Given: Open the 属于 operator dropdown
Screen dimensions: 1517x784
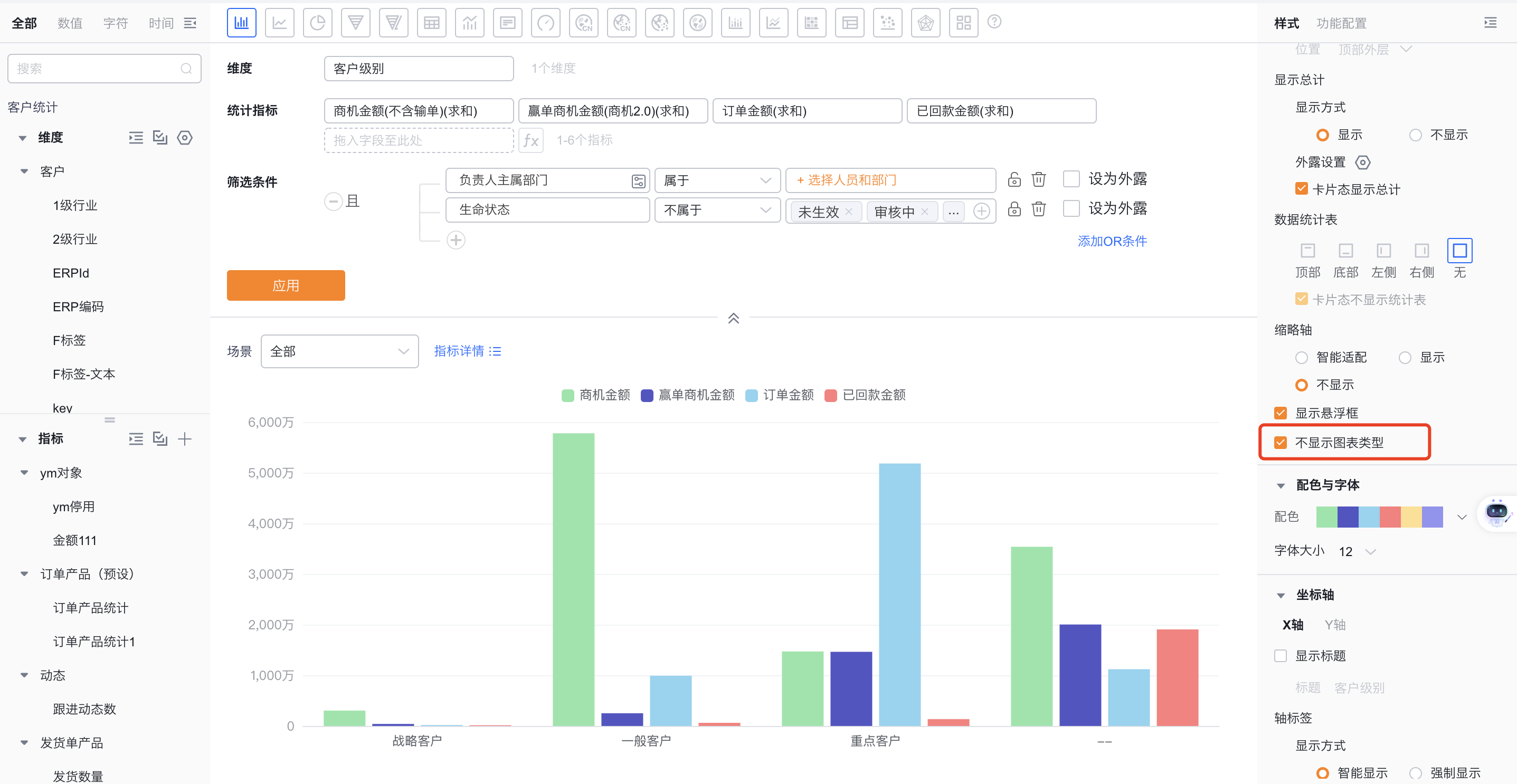Looking at the screenshot, I should point(717,180).
